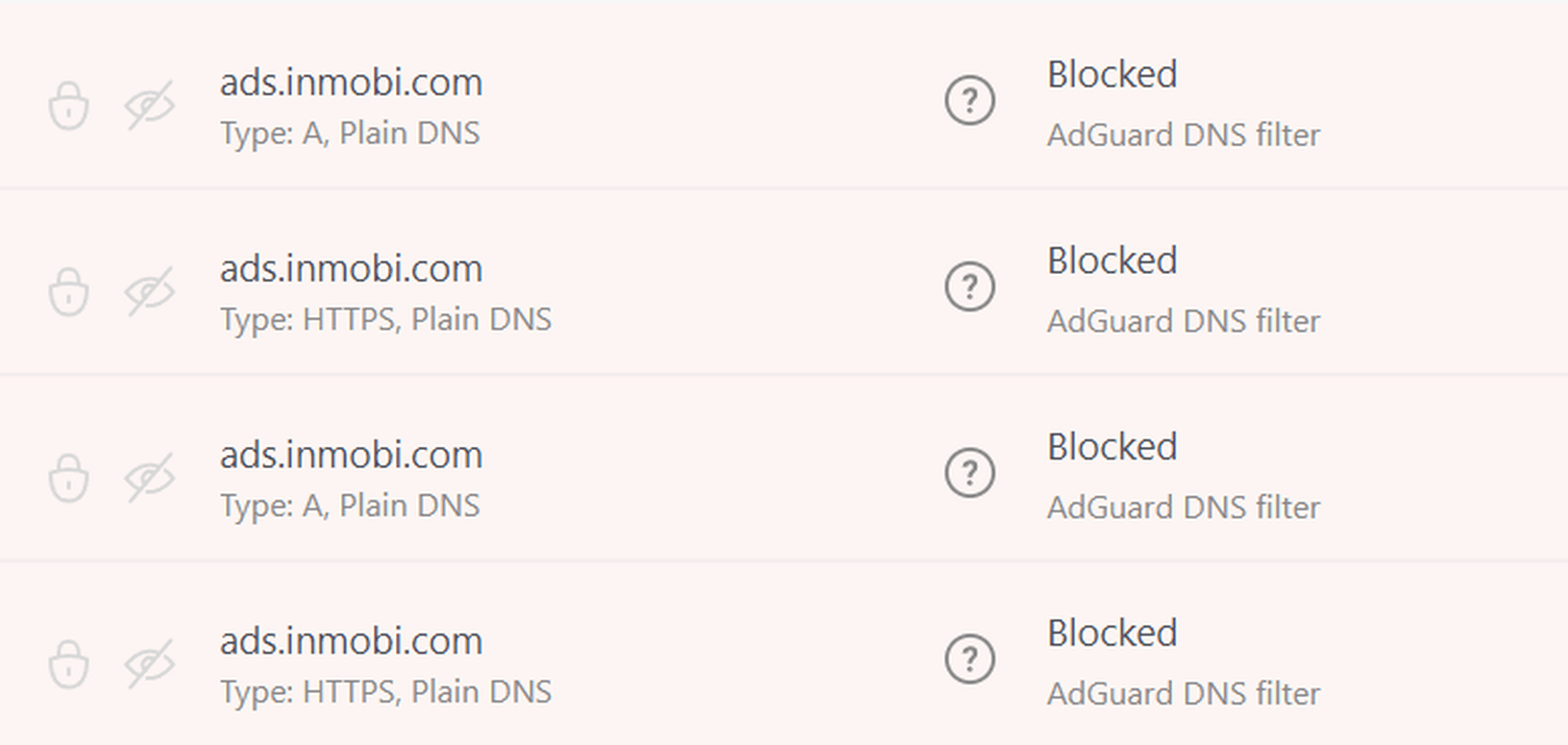The height and width of the screenshot is (745, 1568).
Task: Open the question-mark help icon in the last row
Action: click(x=969, y=660)
